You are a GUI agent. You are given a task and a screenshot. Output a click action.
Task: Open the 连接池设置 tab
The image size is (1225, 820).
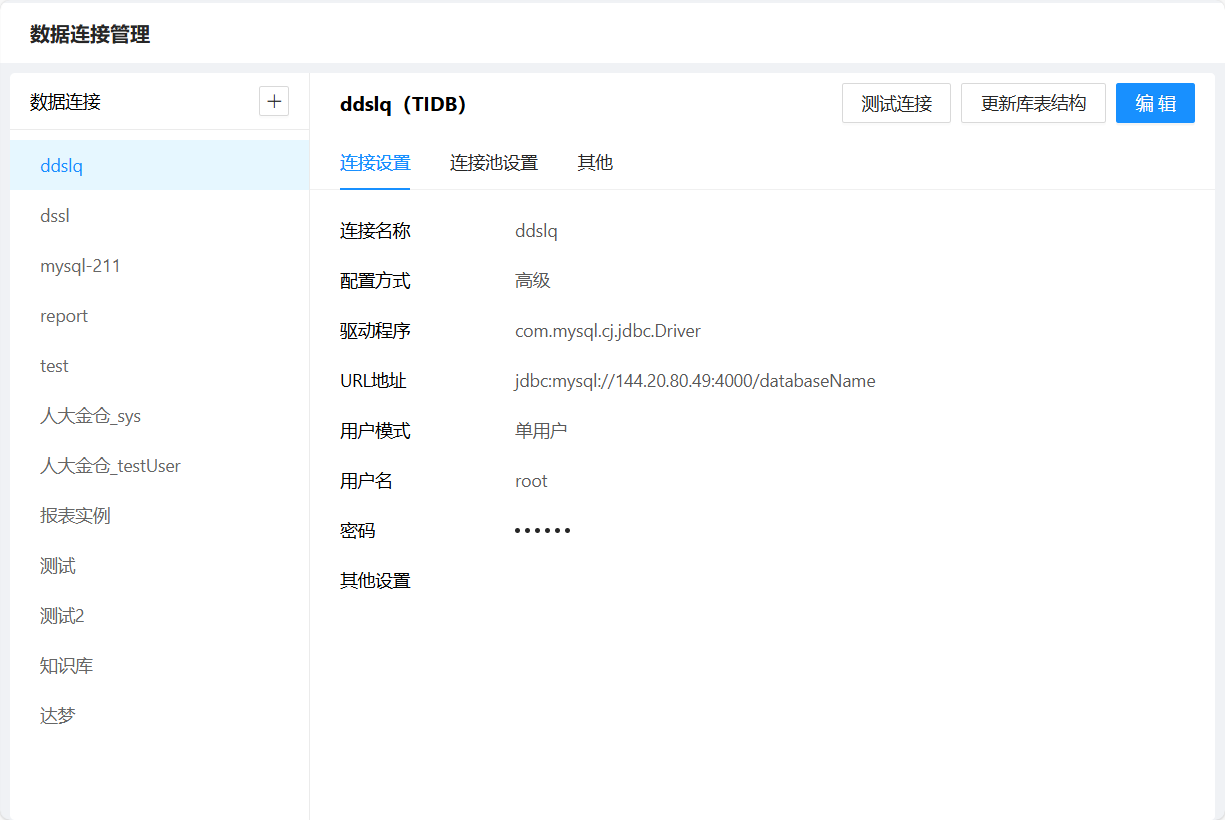pyautogui.click(x=494, y=163)
